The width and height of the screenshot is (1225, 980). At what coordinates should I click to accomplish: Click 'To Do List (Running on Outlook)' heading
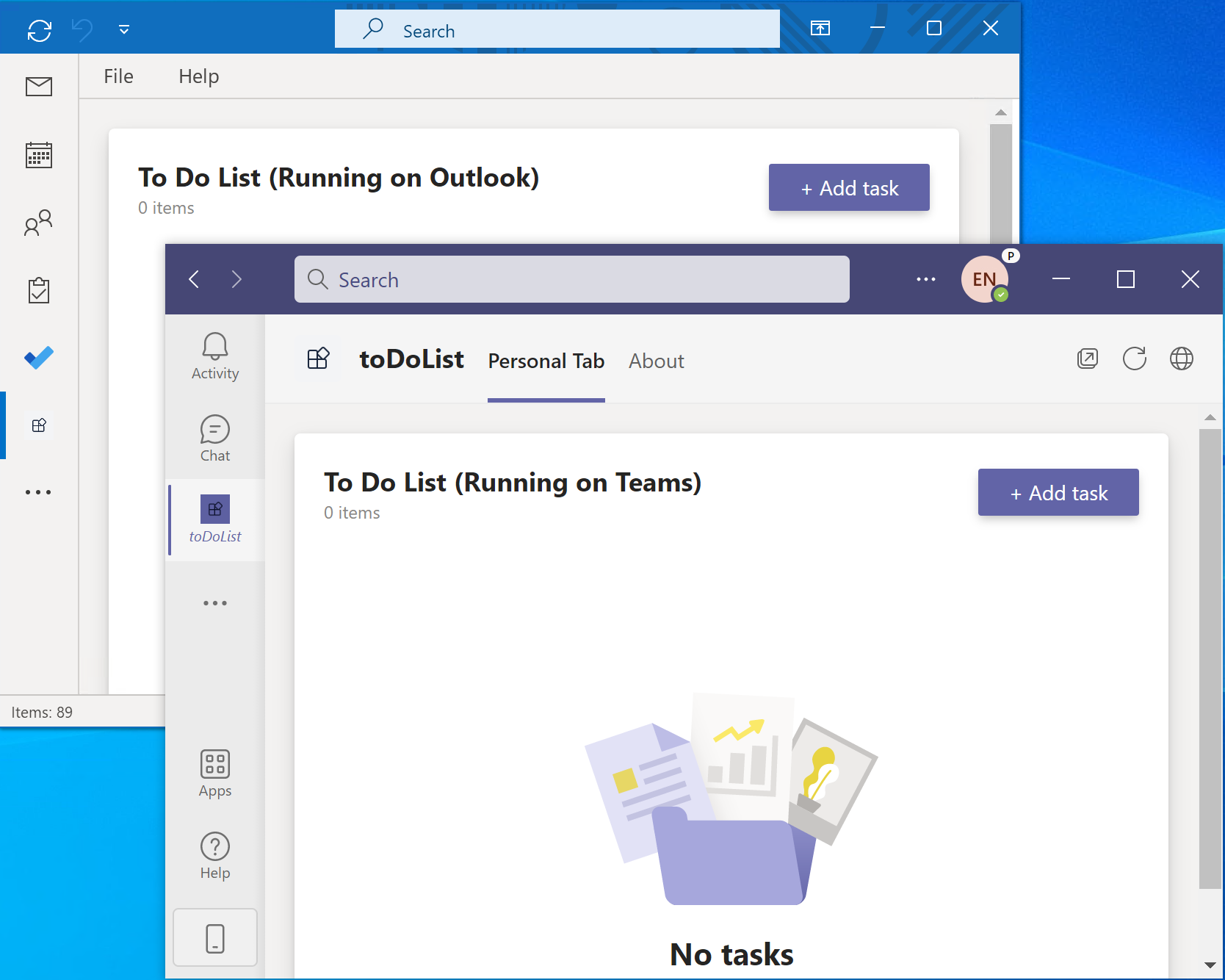(339, 178)
